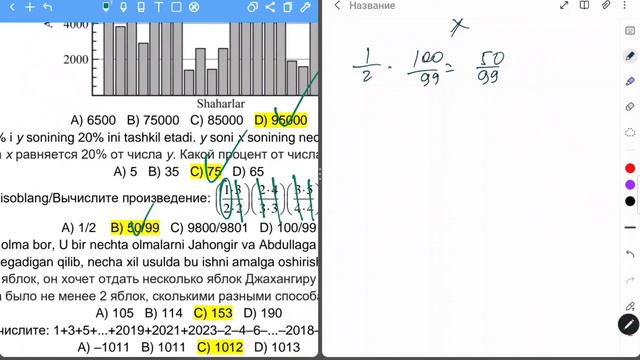Screen dimensions: 640x360
Task: Select the highlighter in notes sidebar
Action: (630, 82)
